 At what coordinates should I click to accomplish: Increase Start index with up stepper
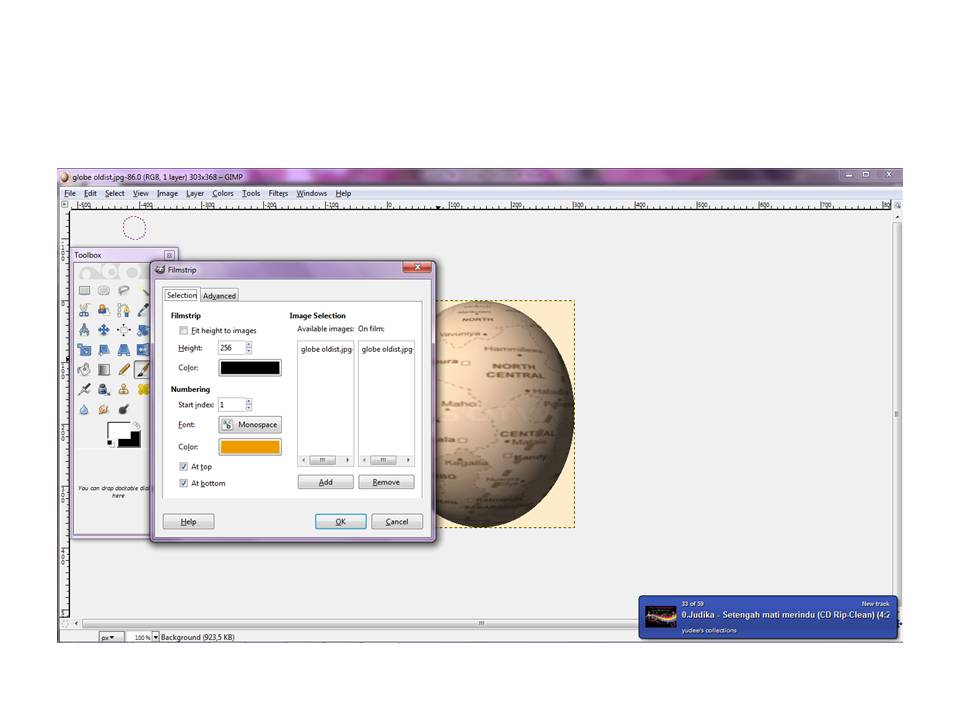point(249,402)
